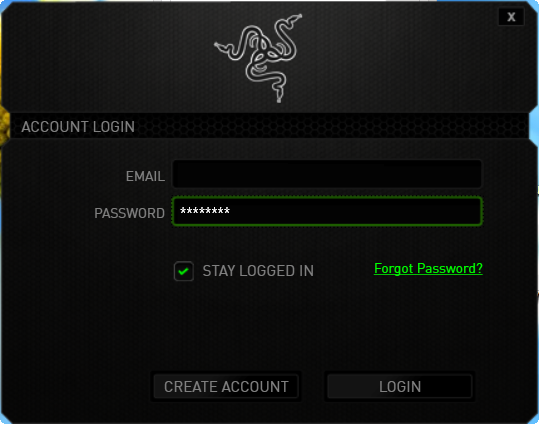Click inside the Password field
The image size is (539, 424).
click(x=327, y=211)
